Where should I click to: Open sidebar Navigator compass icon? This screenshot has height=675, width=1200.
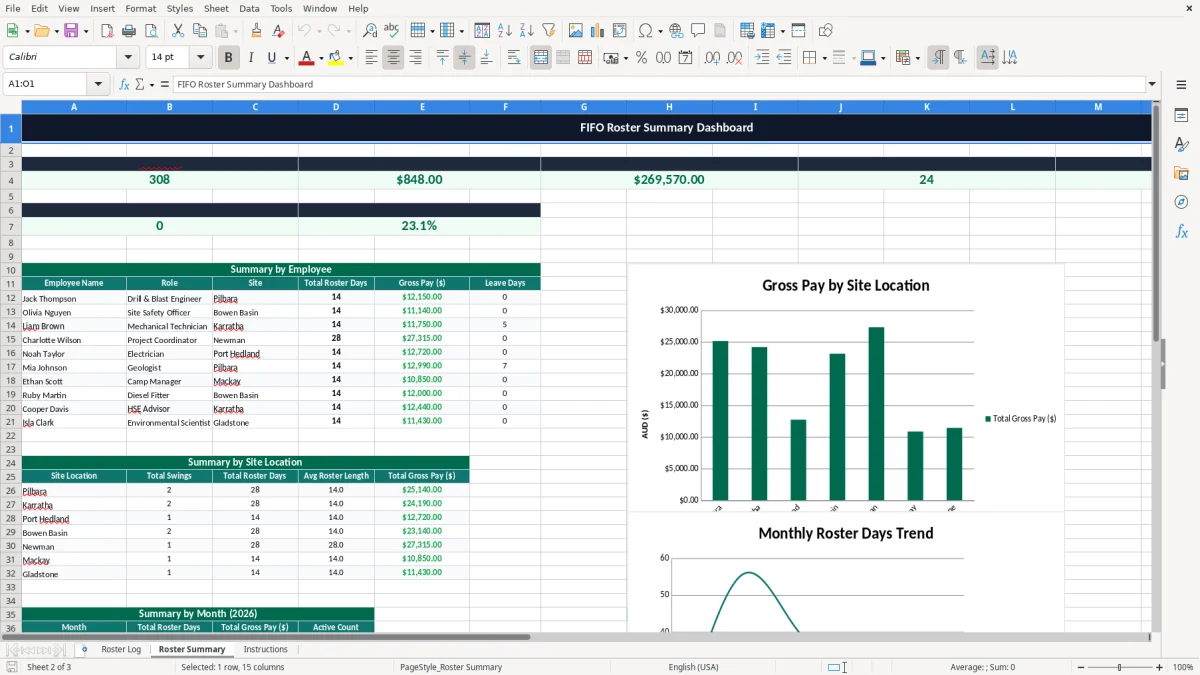click(1181, 202)
